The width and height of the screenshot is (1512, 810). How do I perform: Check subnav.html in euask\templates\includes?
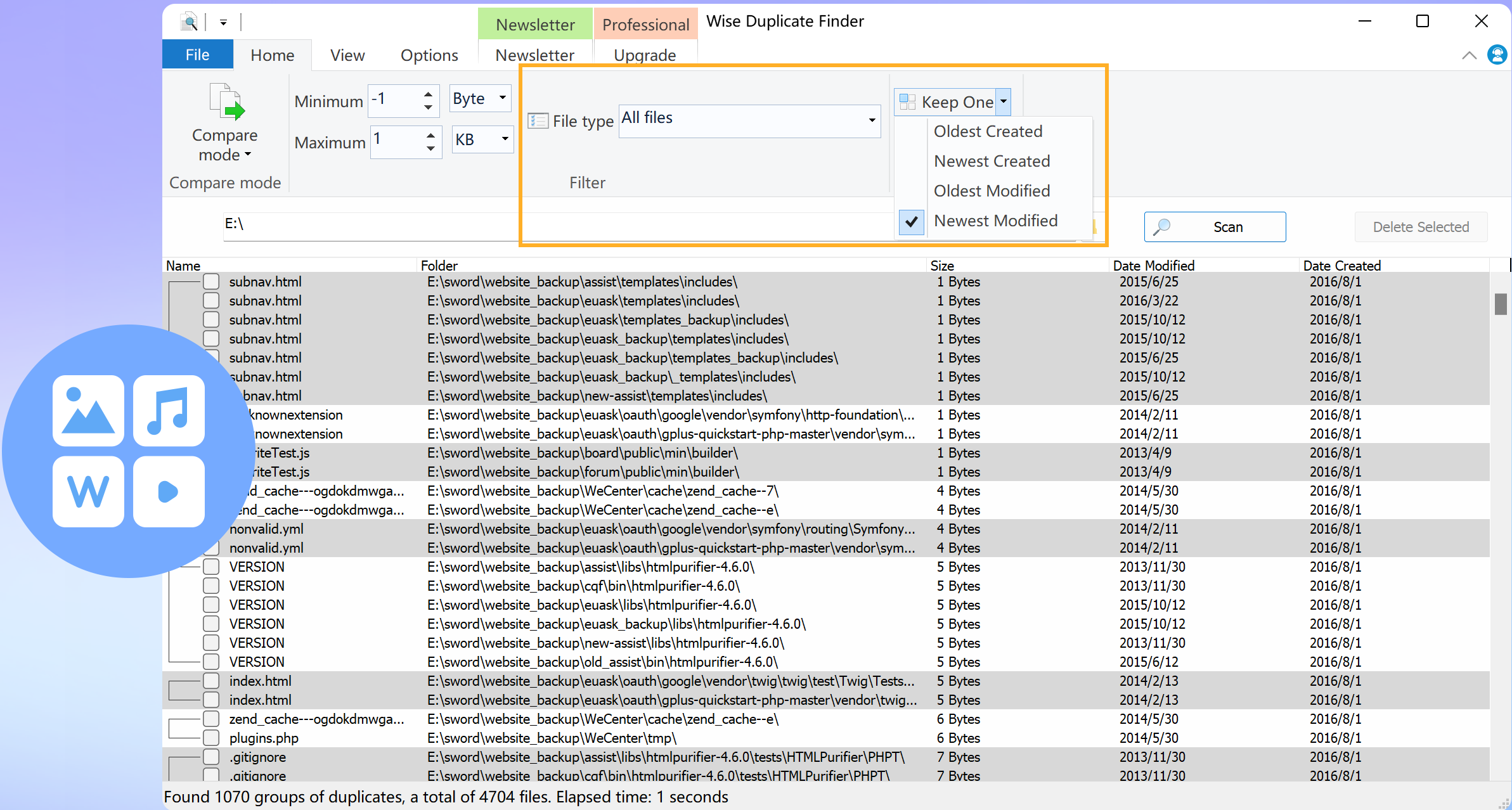211,300
